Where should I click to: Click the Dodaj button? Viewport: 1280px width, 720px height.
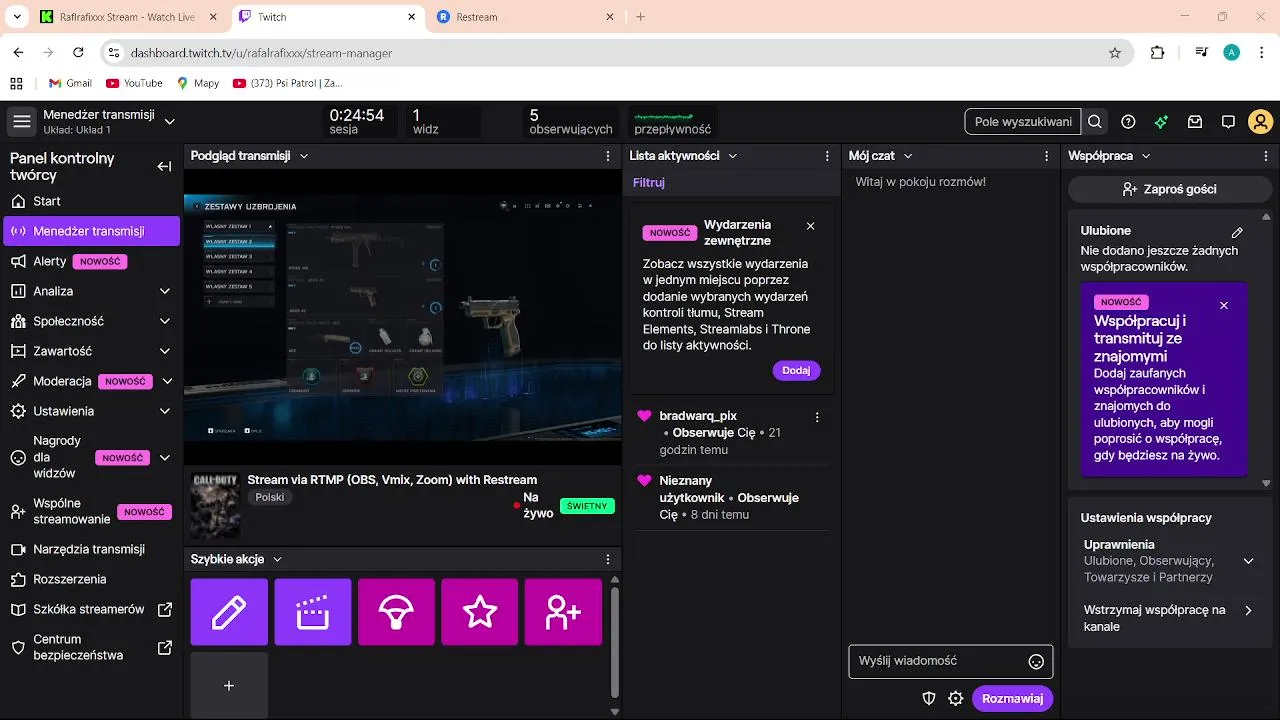[x=796, y=370]
